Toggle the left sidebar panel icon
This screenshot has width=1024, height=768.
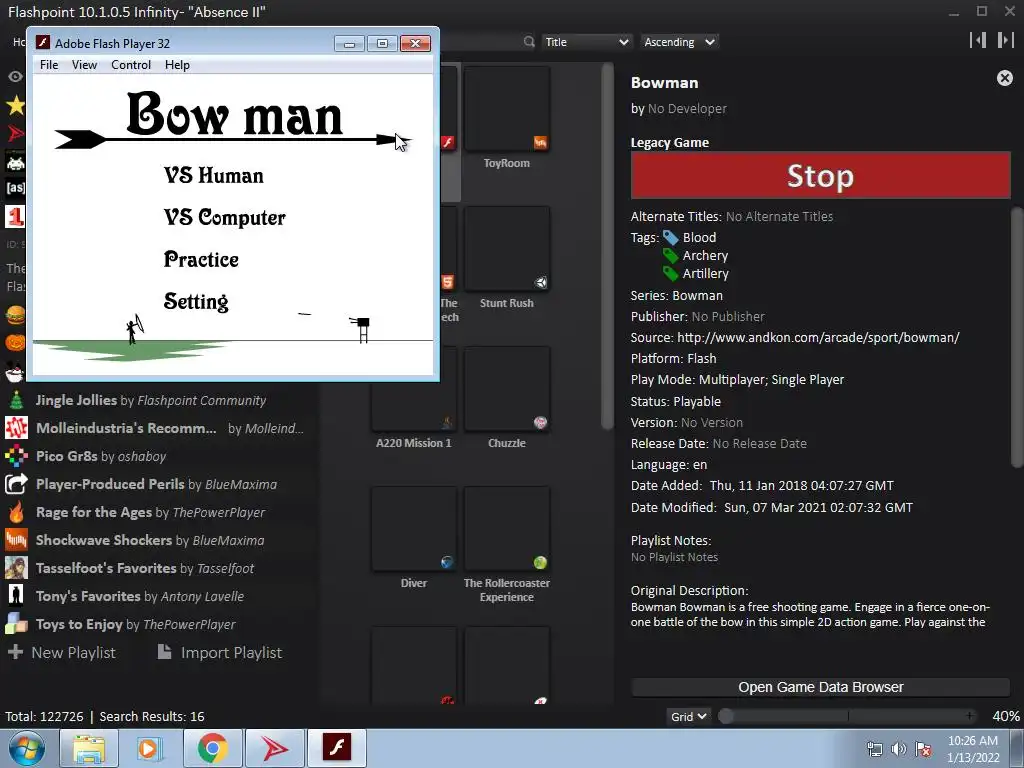click(x=978, y=40)
